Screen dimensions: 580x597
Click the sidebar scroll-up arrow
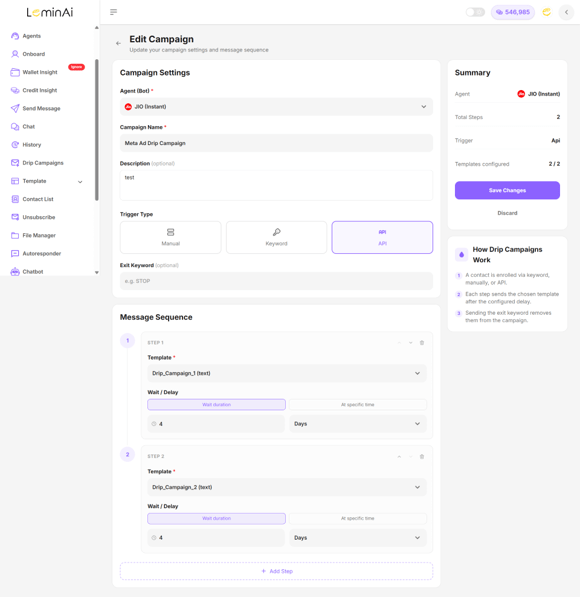(x=97, y=27)
